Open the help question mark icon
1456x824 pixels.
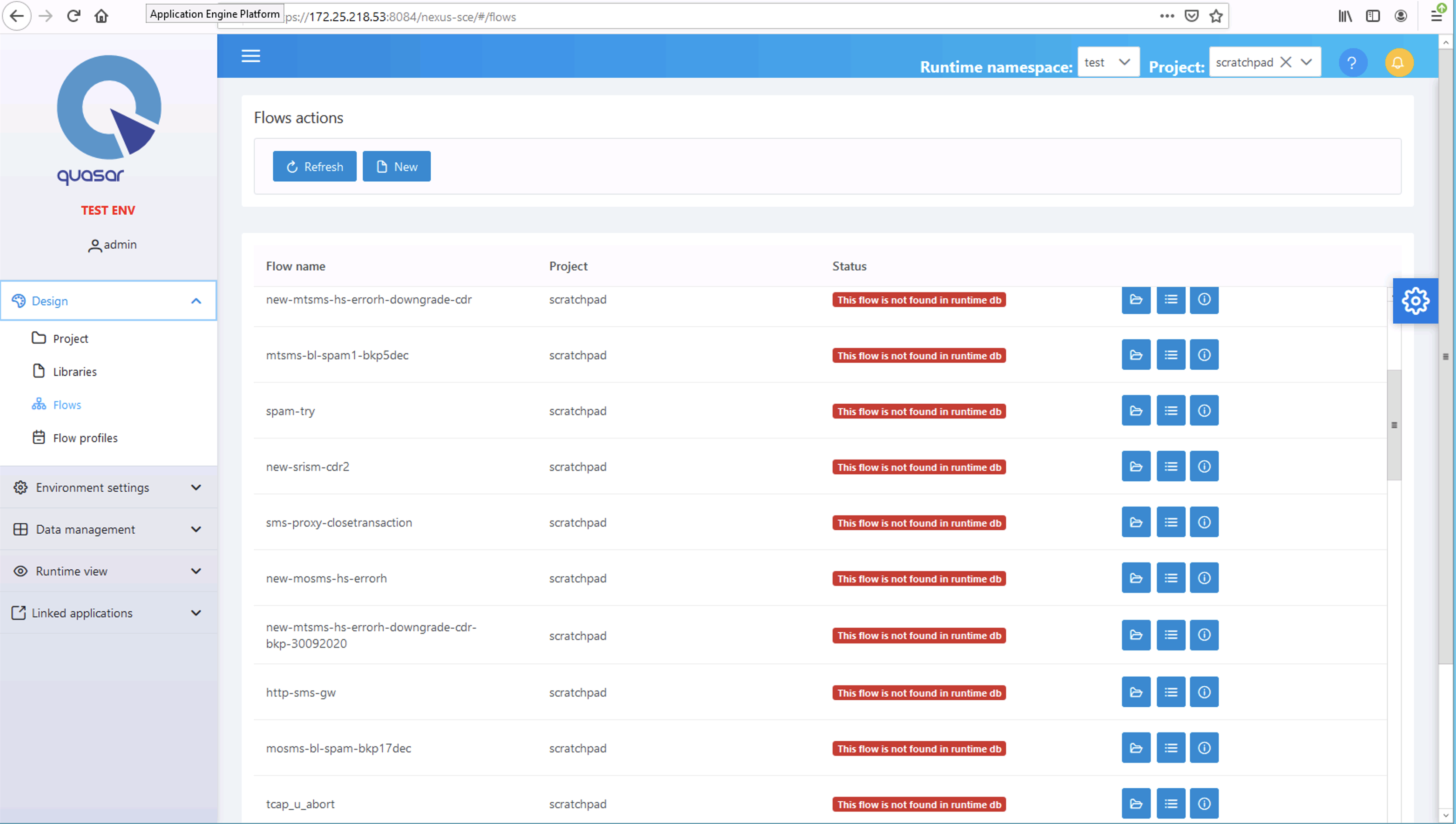1352,62
